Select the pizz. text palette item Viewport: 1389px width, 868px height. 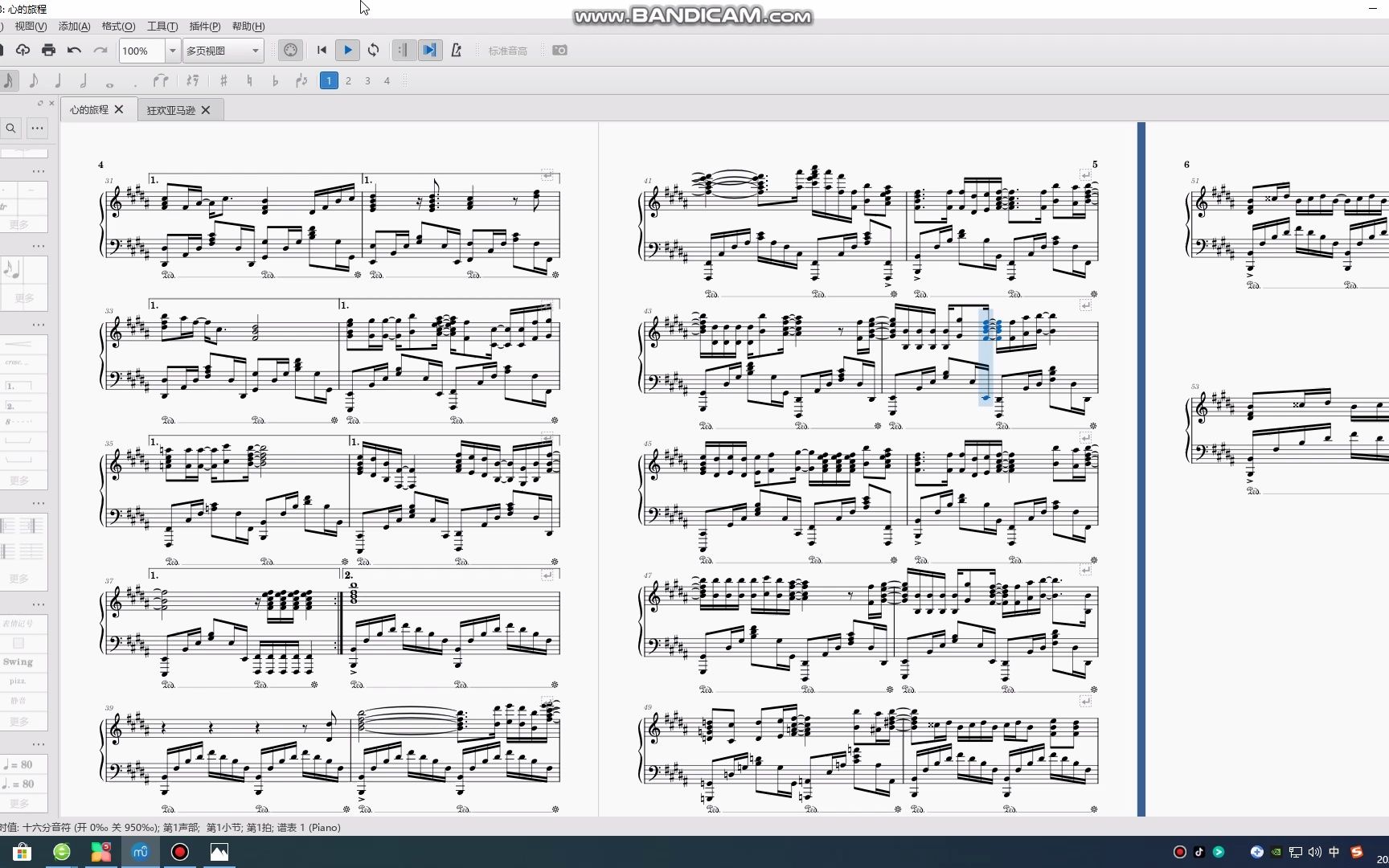pyautogui.click(x=18, y=681)
